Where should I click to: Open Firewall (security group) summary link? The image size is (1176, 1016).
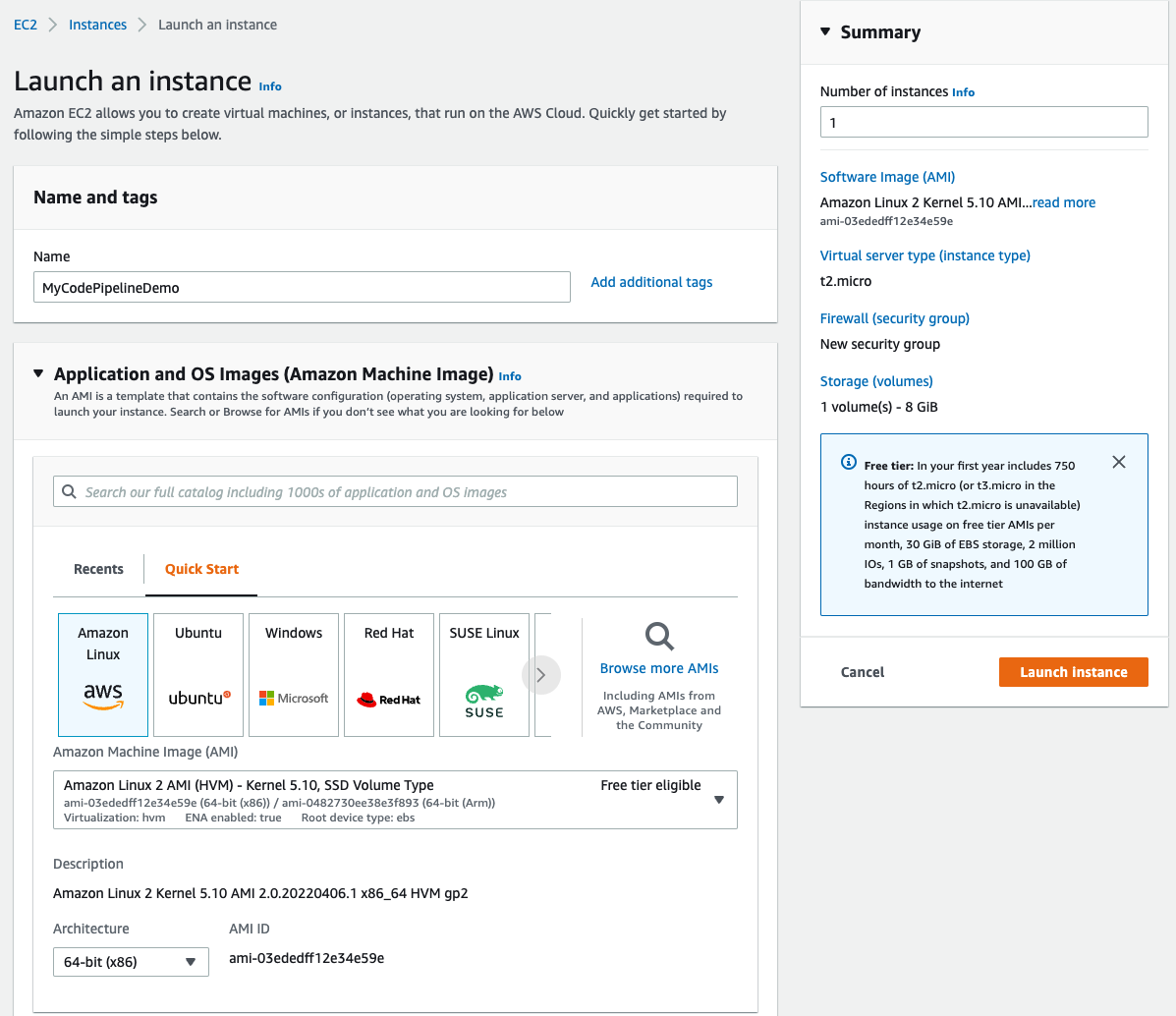coord(894,319)
